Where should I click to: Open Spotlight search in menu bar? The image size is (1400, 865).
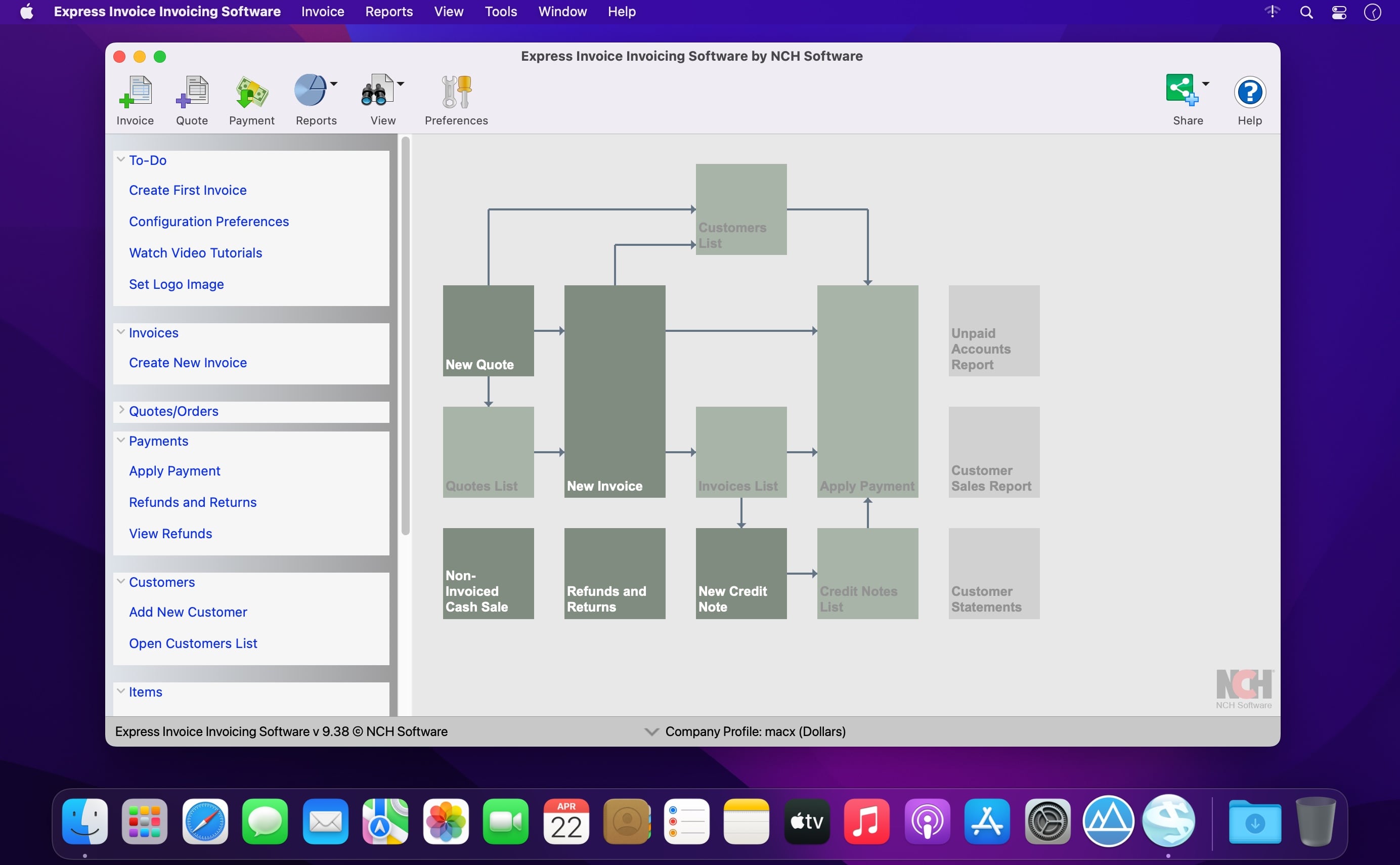tap(1306, 12)
